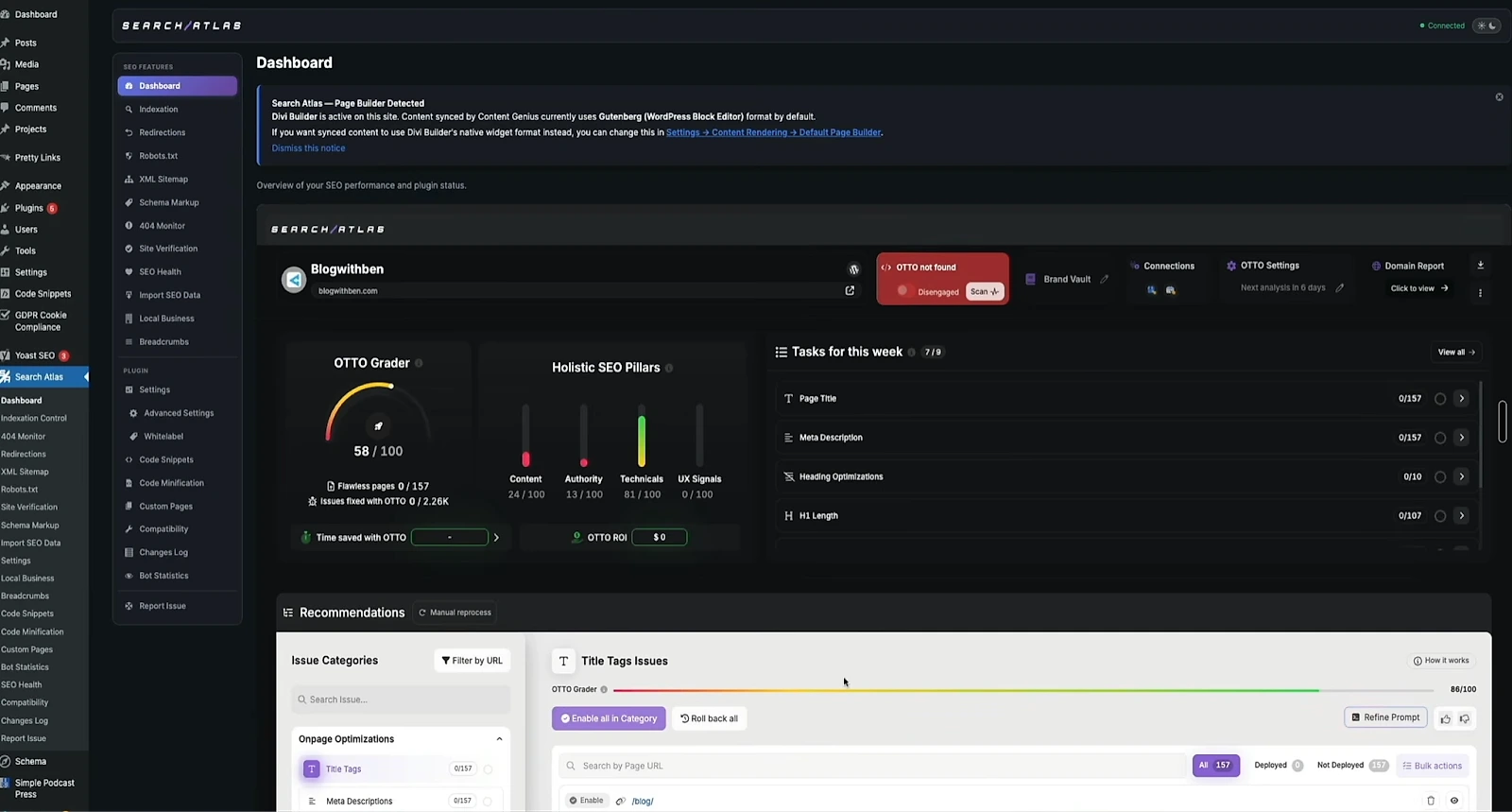Open the Blogwithben external site link icon

point(850,290)
